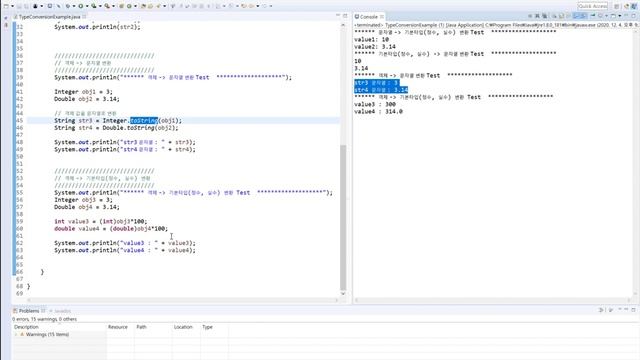Click the Open Perspective icon
640x360 pixels.
click(x=617, y=6)
